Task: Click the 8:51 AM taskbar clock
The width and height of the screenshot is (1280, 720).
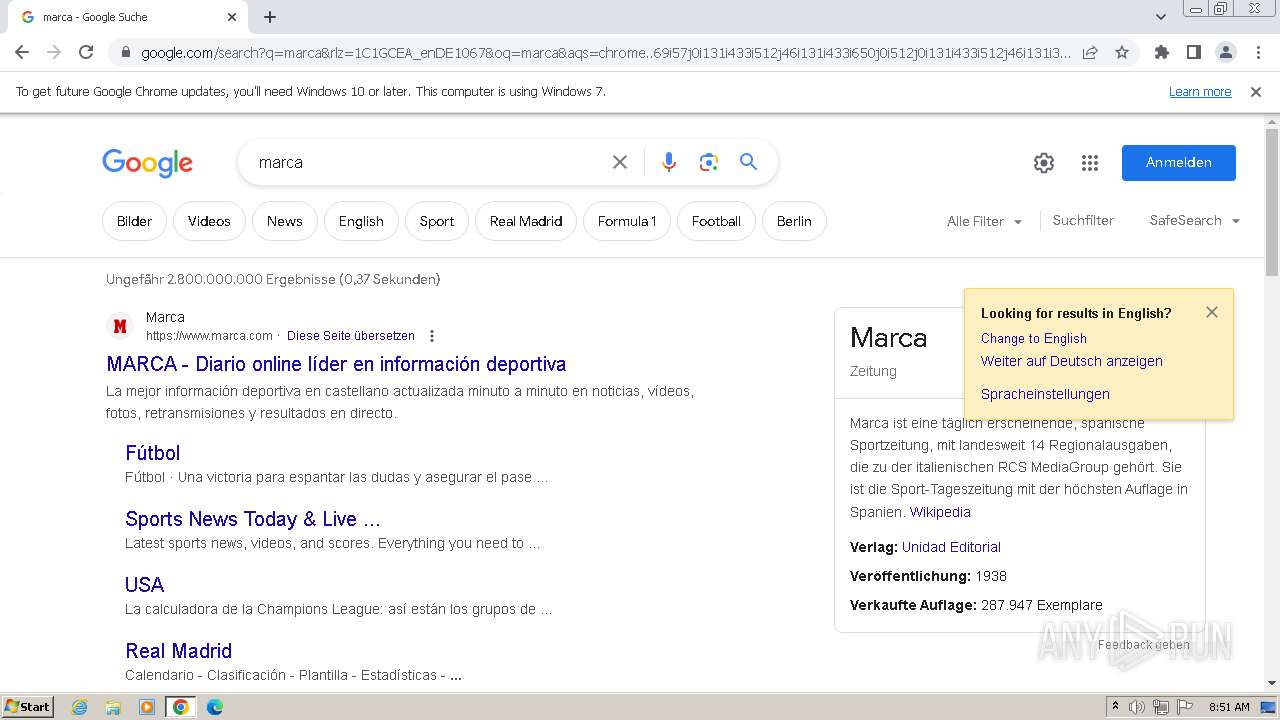Action: tap(1229, 707)
